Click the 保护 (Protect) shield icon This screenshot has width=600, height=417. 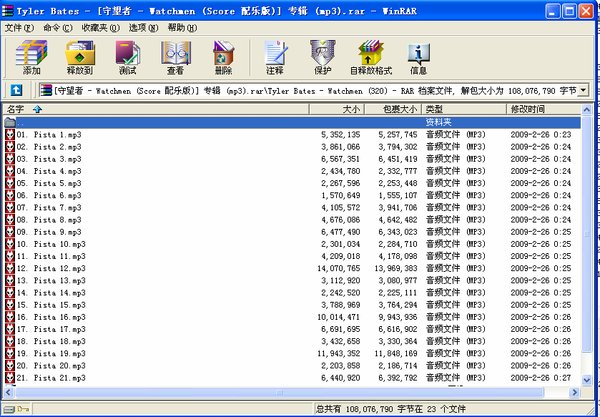323,57
